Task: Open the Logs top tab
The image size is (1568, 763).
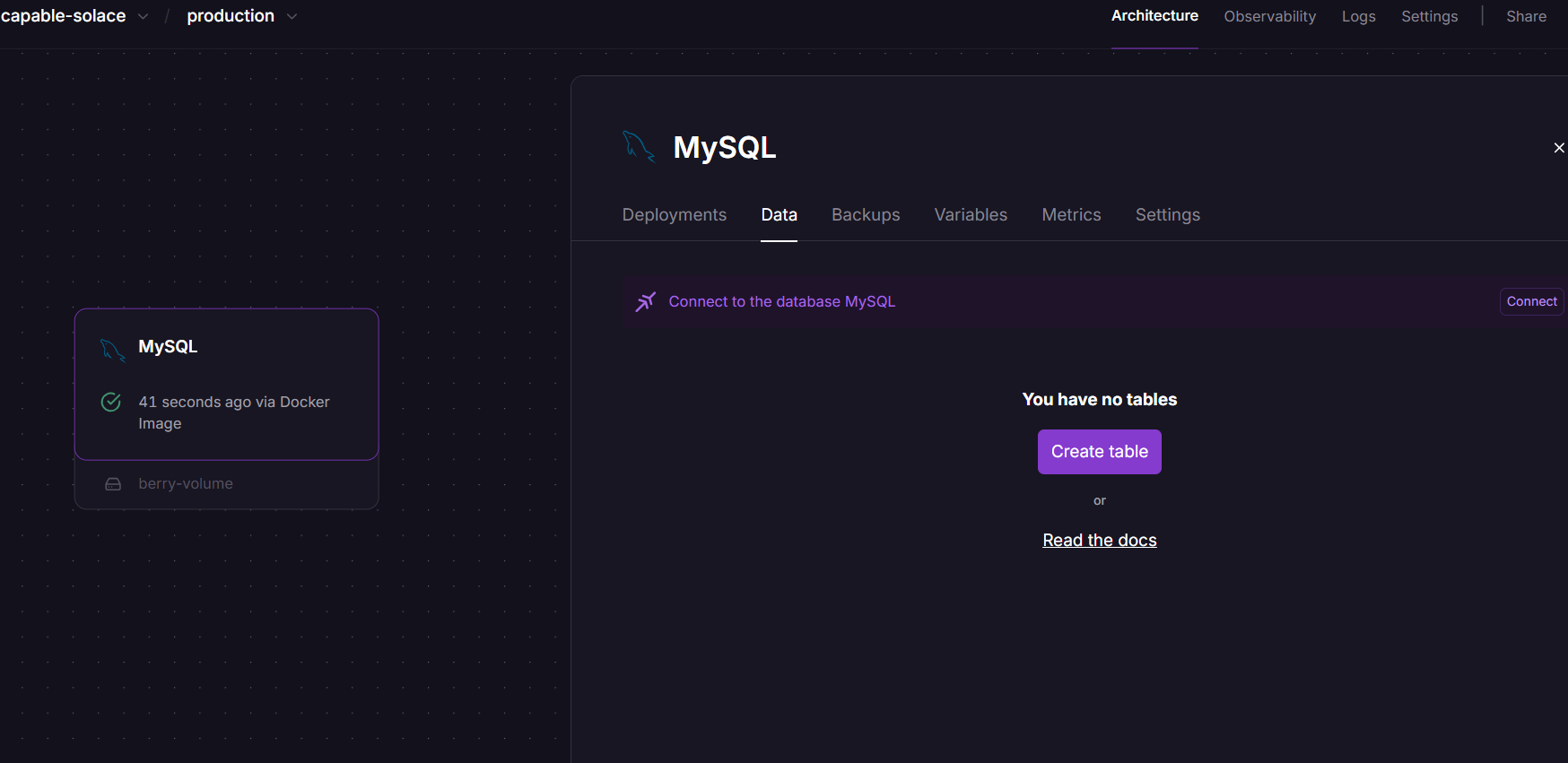Action: click(1358, 16)
